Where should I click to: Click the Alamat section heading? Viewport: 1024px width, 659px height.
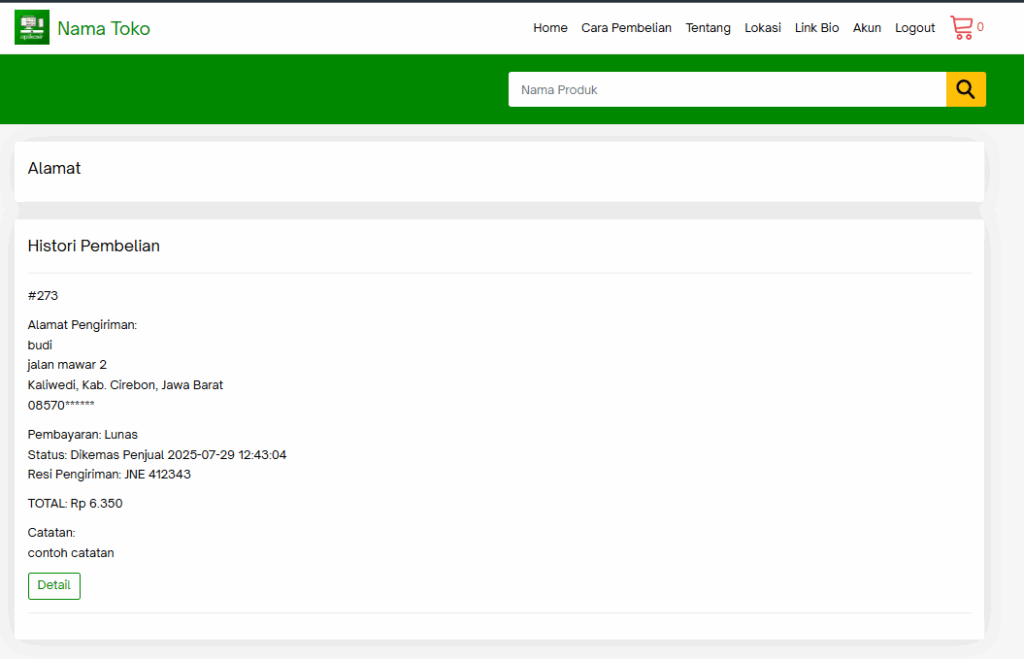tap(54, 169)
